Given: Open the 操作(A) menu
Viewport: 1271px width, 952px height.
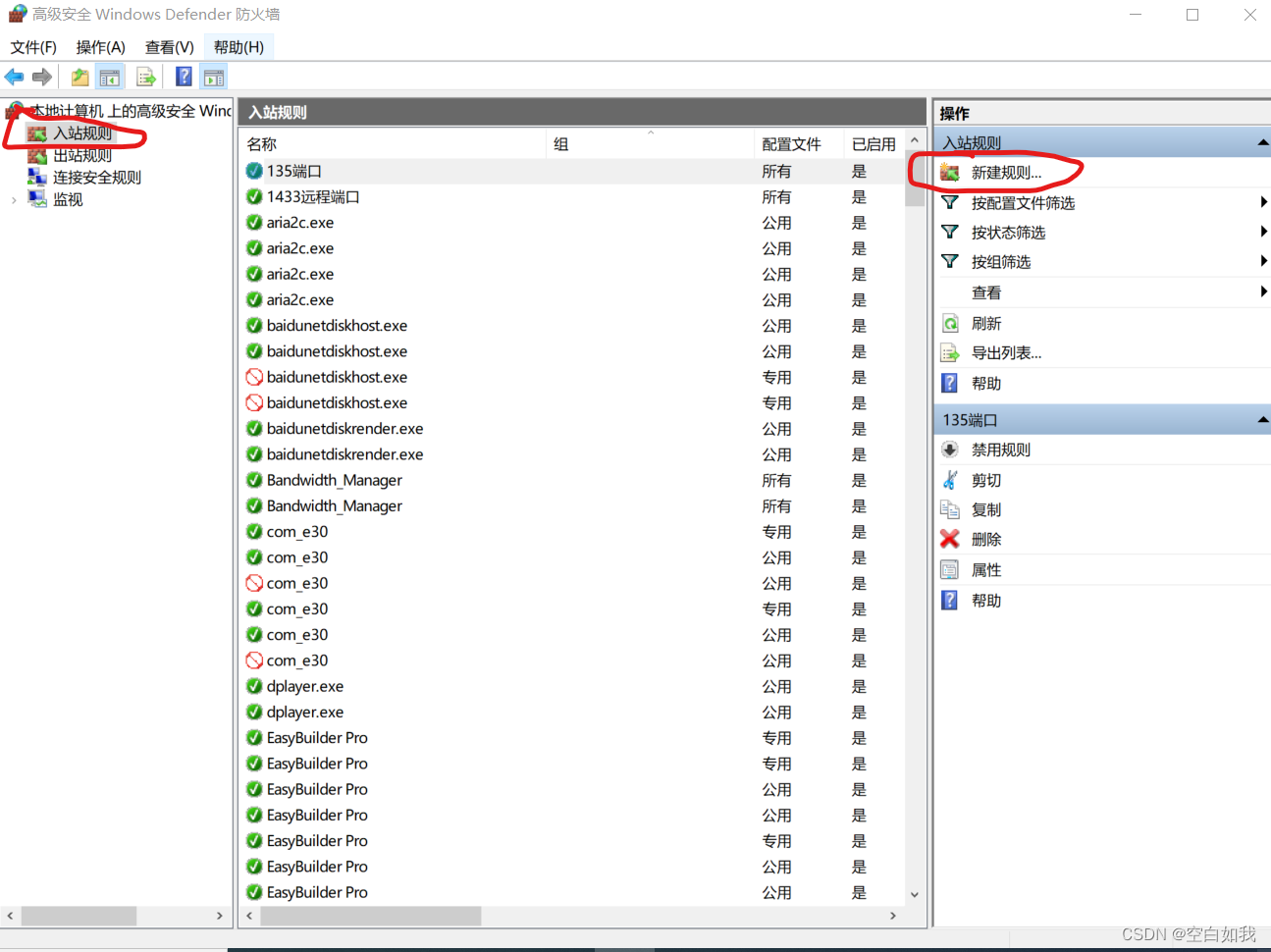Looking at the screenshot, I should (100, 47).
